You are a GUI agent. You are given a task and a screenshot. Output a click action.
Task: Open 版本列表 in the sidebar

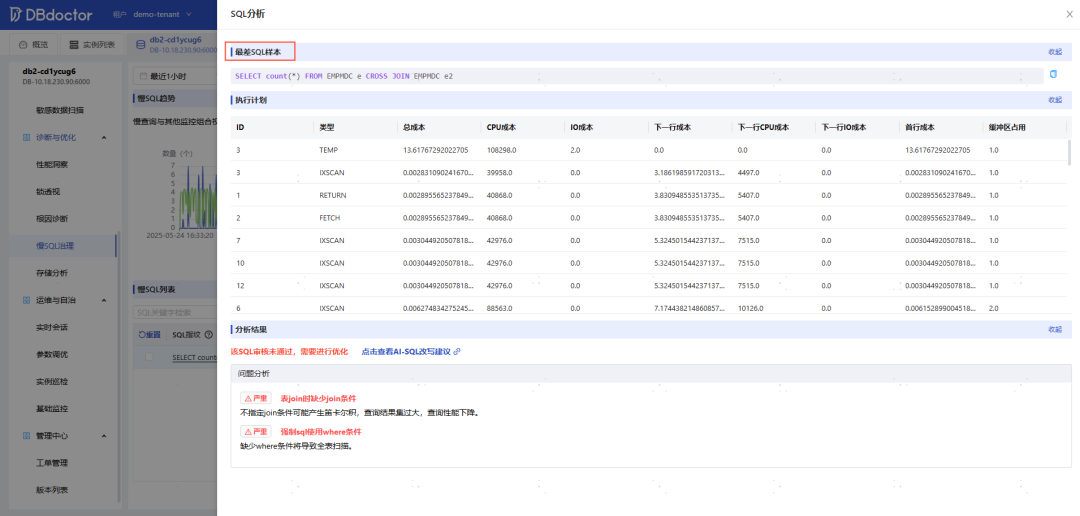point(52,491)
